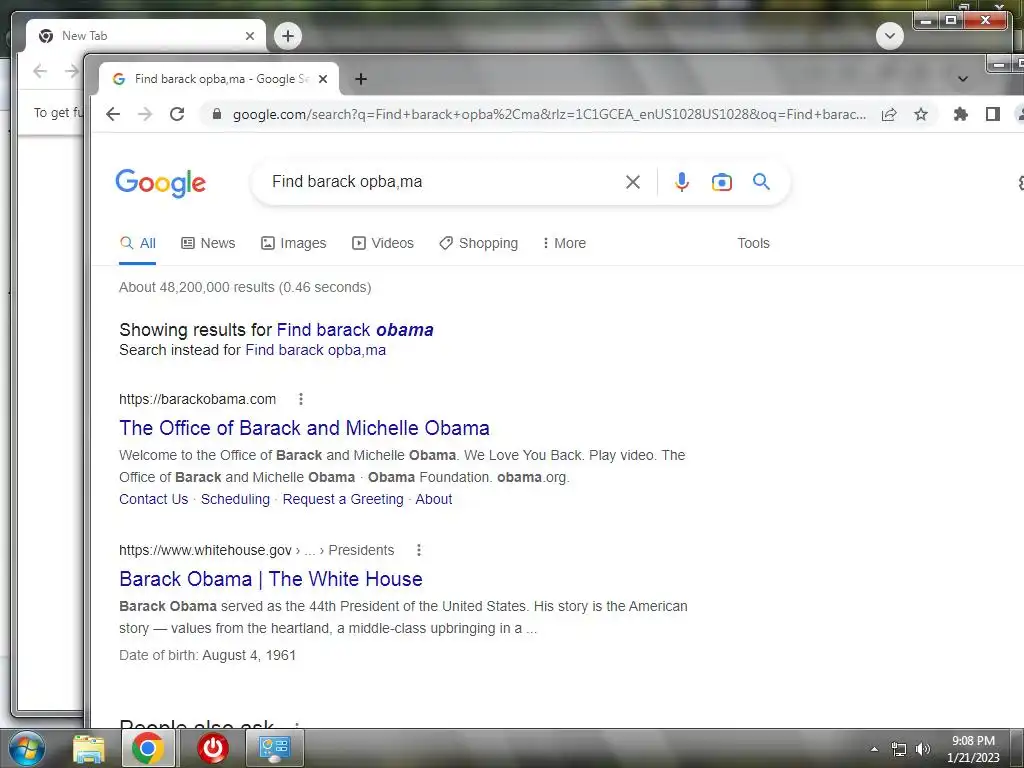The image size is (1024, 768).
Task: Clear the Google search box text
Action: (x=633, y=182)
